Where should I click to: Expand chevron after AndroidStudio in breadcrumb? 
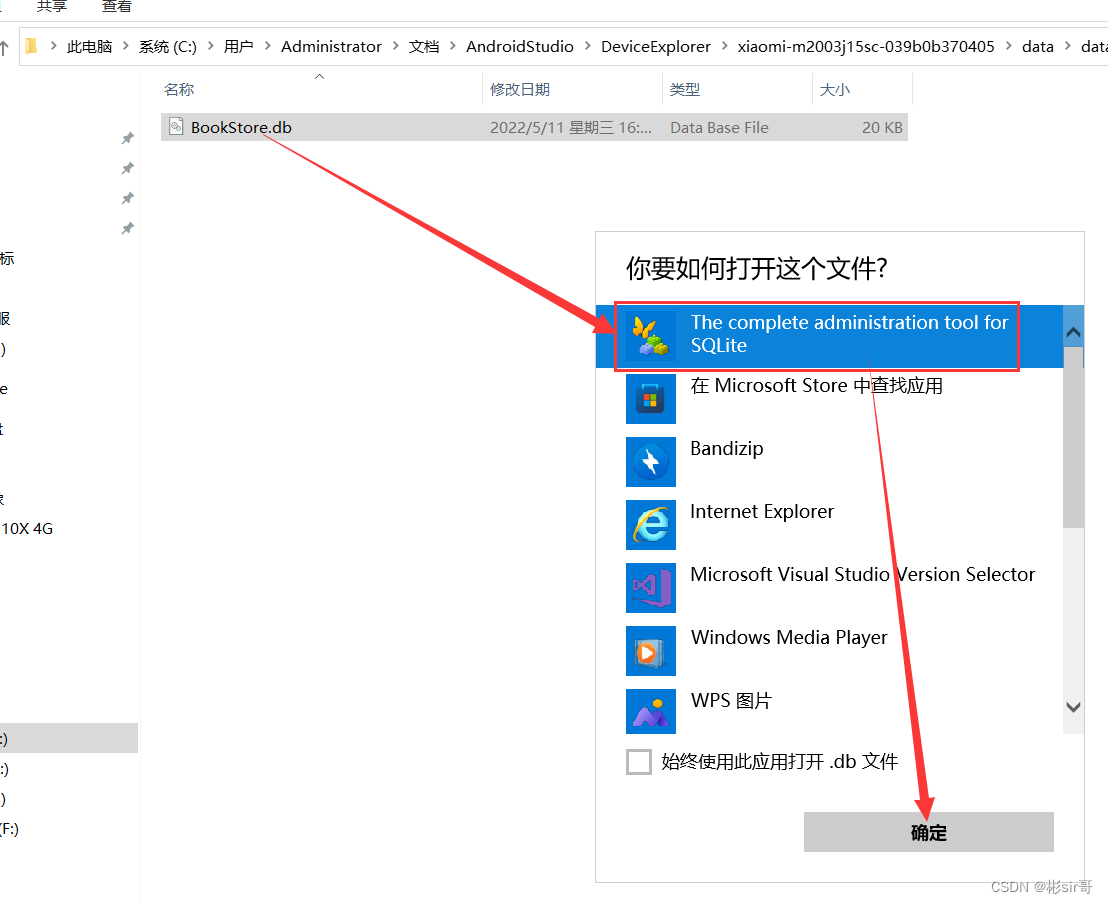(587, 46)
